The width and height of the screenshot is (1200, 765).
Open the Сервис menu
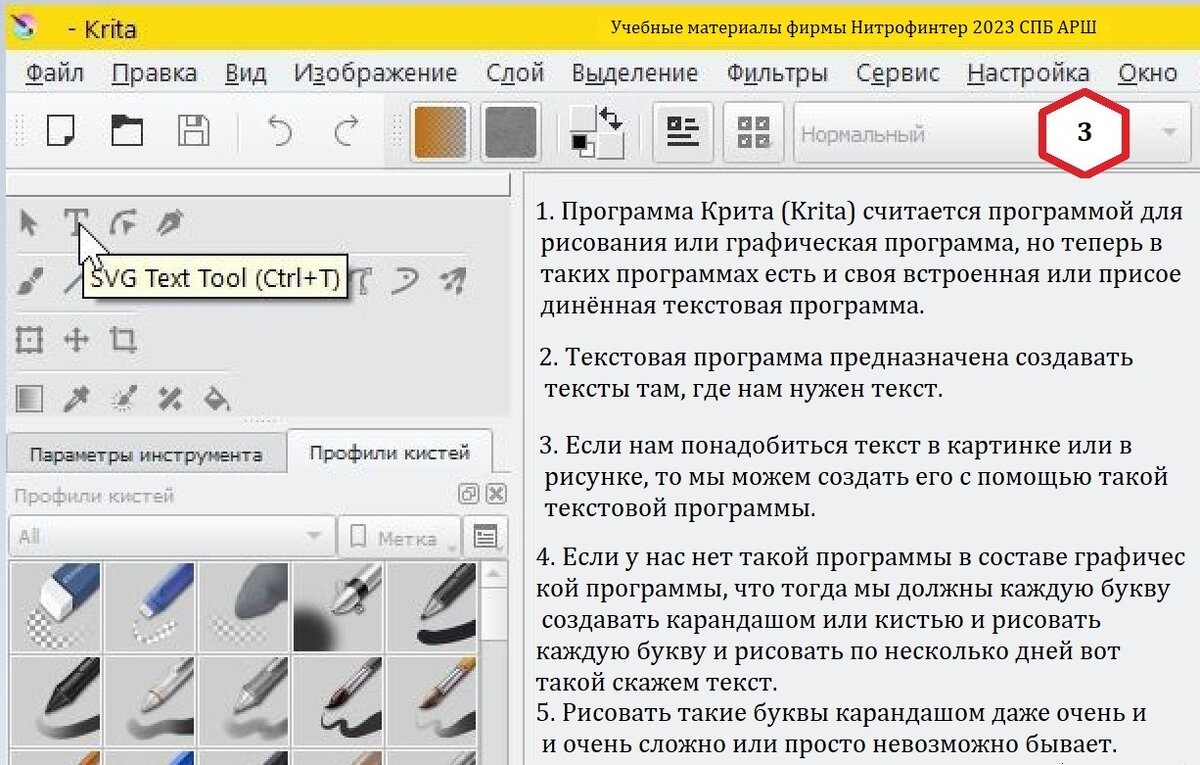[898, 73]
